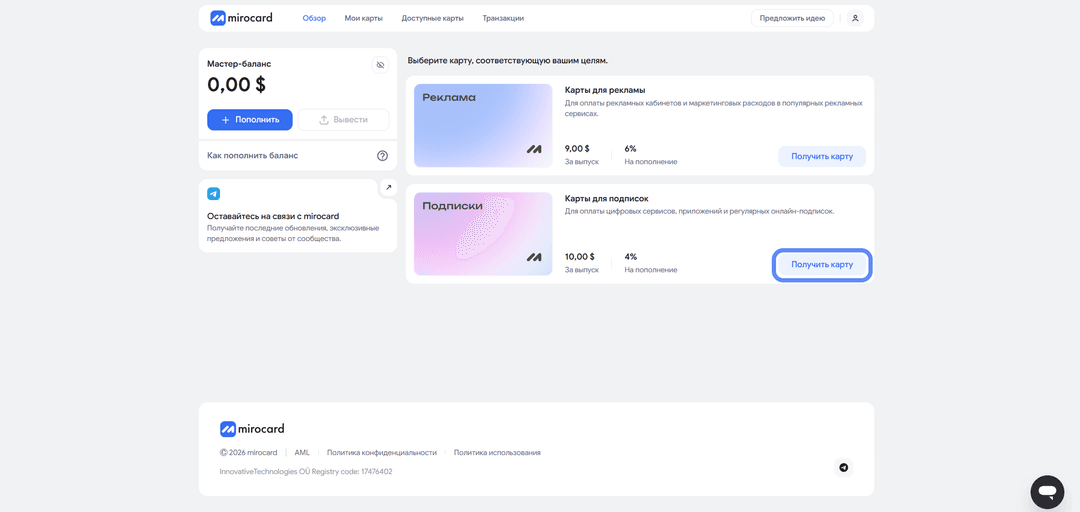Click the mirocard logo in header
The image size is (1080, 512).
[x=241, y=18]
